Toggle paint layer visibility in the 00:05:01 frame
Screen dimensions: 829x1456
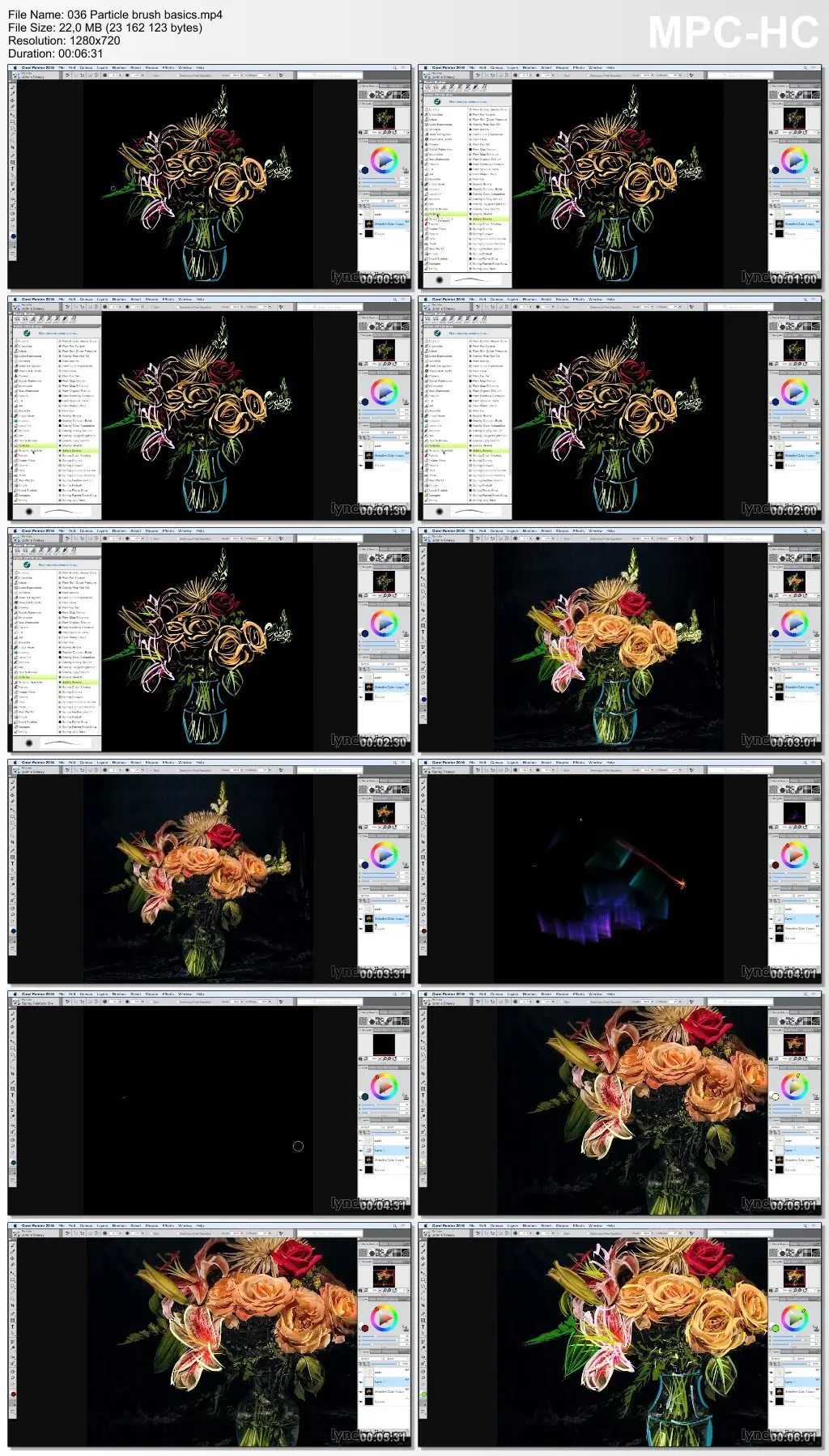[772, 1141]
